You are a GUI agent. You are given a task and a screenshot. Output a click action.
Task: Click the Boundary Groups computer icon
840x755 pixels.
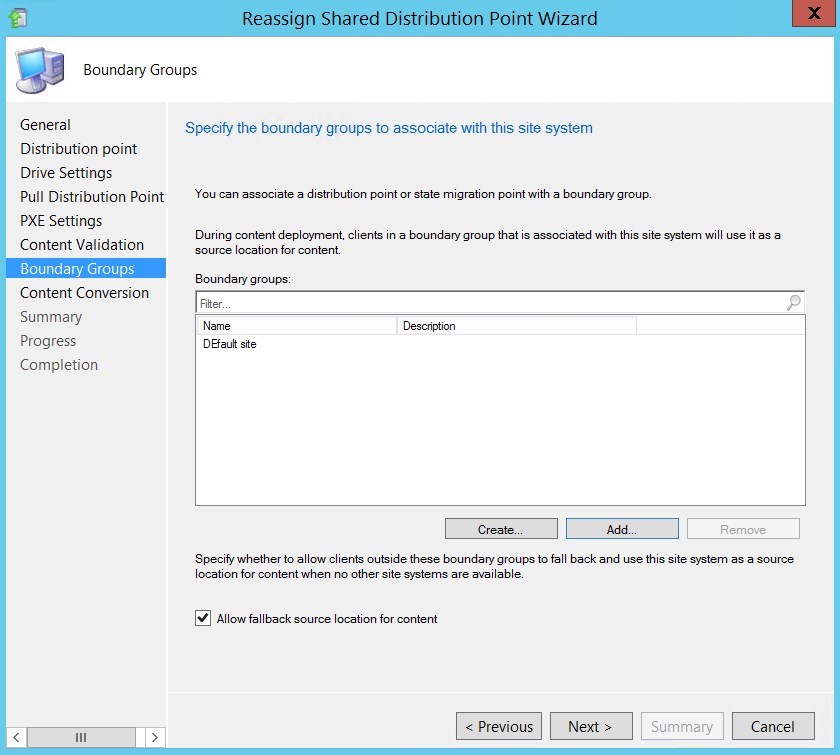(x=39, y=70)
